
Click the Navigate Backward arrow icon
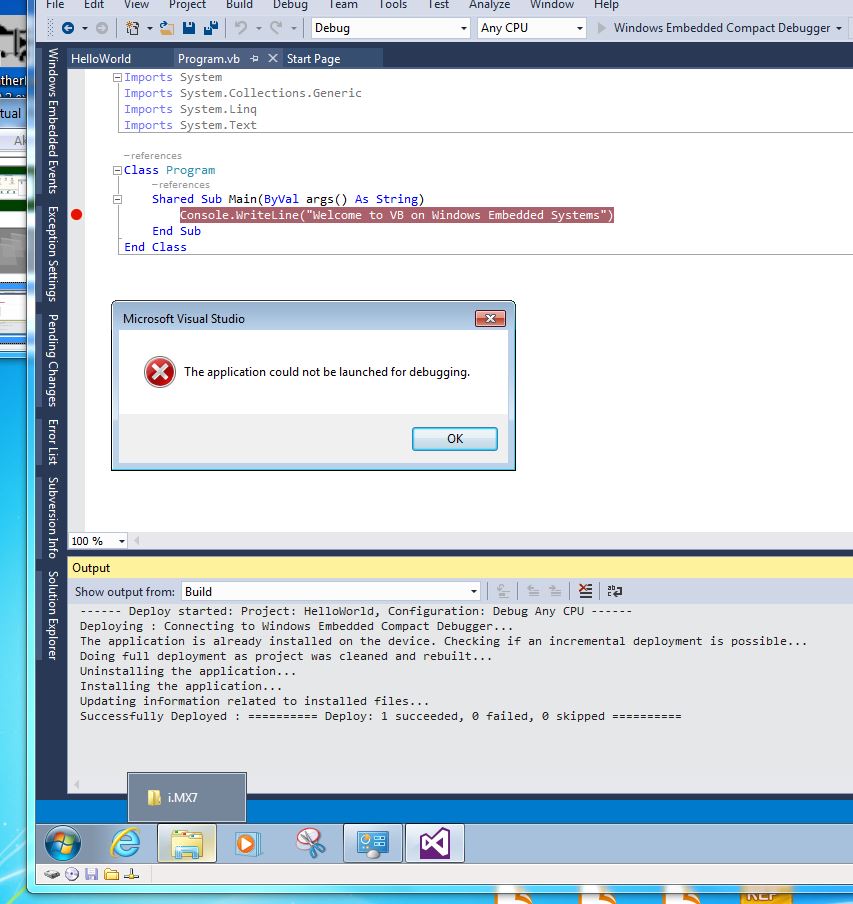point(68,28)
